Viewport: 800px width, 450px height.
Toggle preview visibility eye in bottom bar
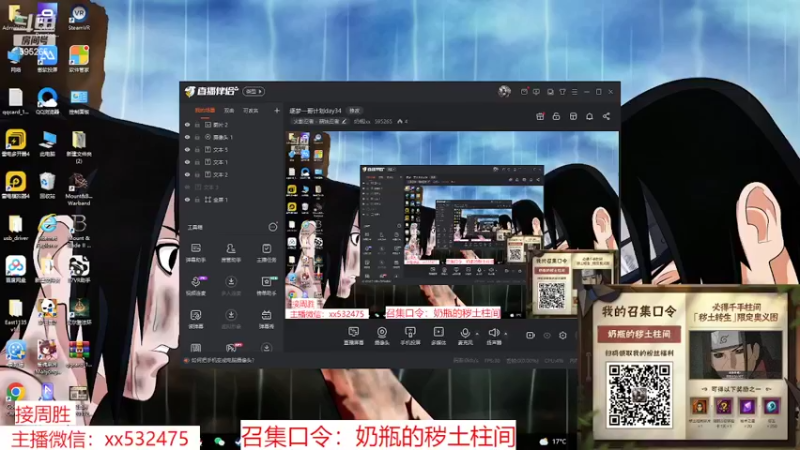546,335
